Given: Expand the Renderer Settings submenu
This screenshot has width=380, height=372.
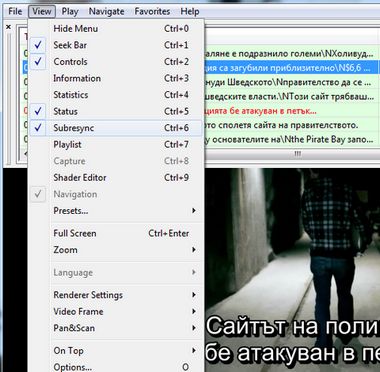Looking at the screenshot, I should point(116,295).
